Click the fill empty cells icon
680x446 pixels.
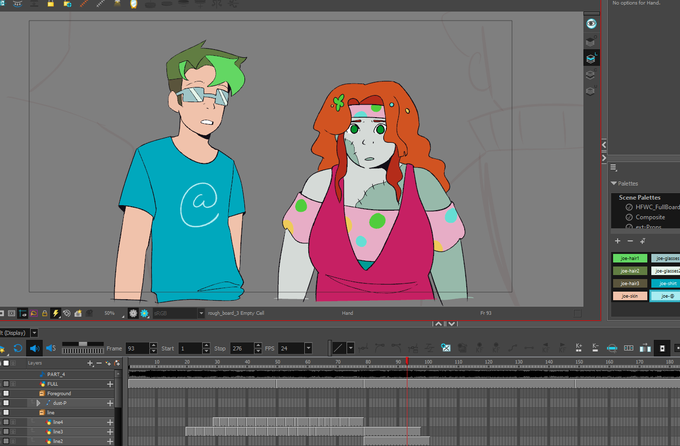click(x=628, y=348)
